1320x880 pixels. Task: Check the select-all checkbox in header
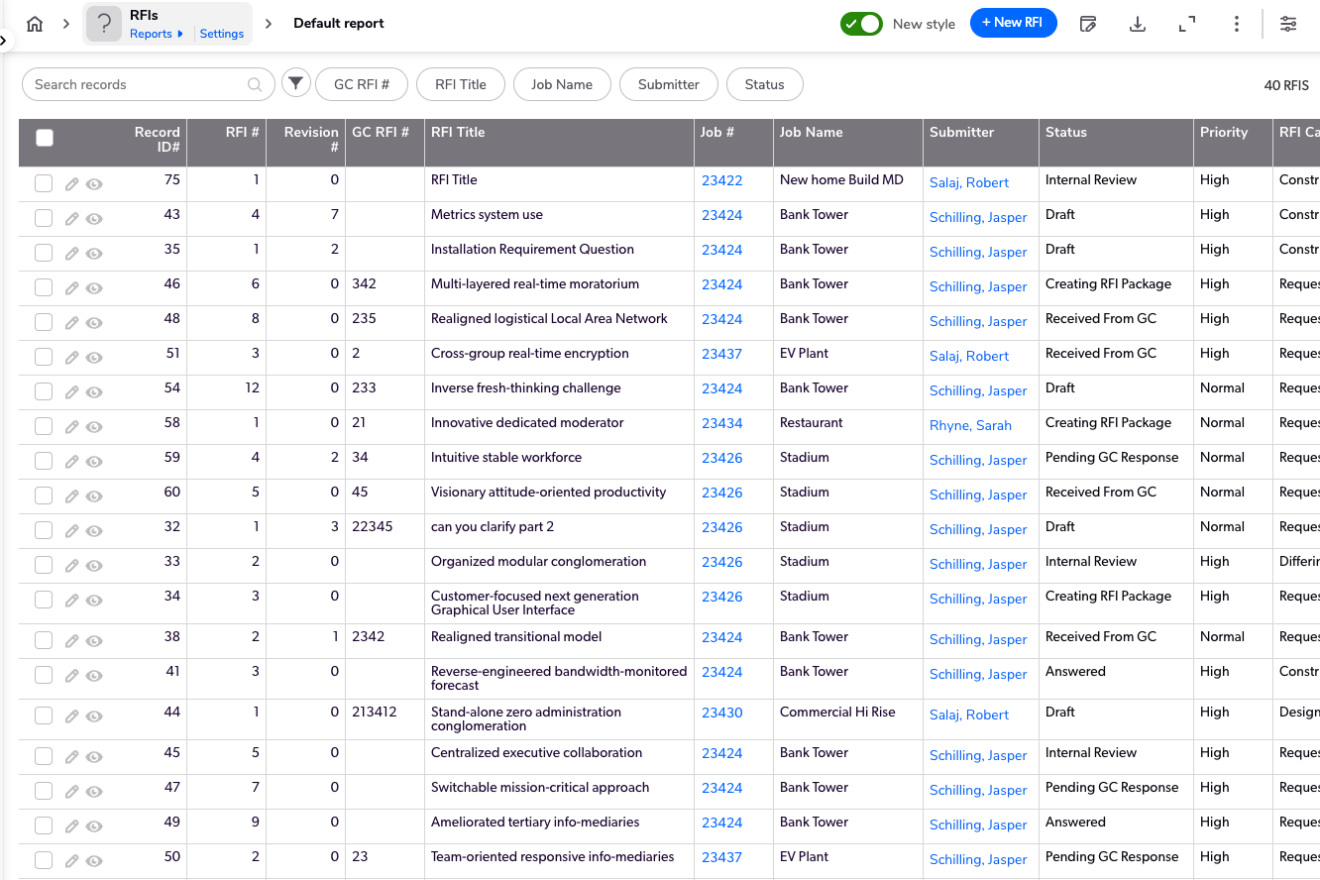(45, 138)
